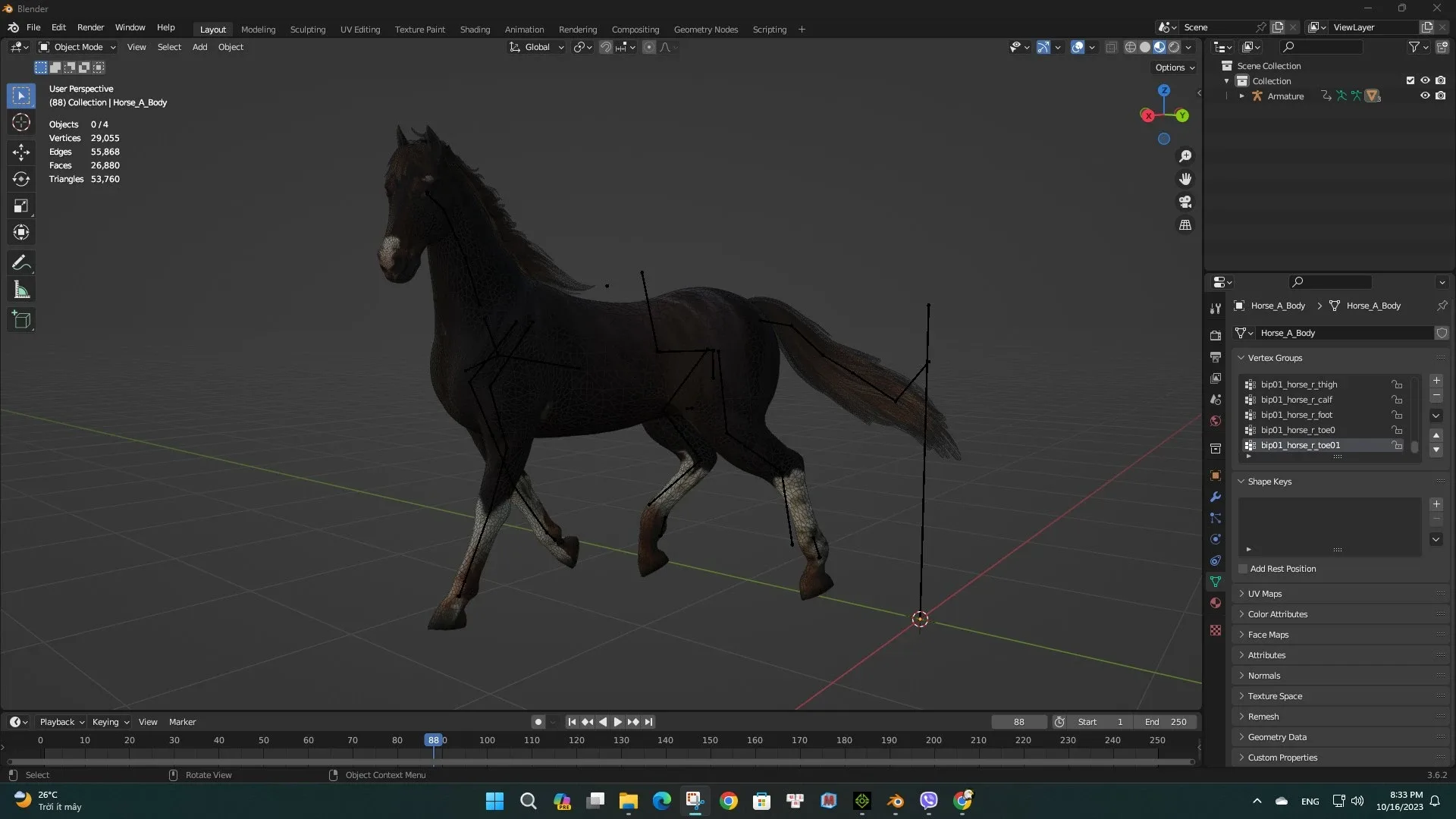The width and height of the screenshot is (1456, 819).
Task: Select the Add Cube tool
Action: click(21, 320)
